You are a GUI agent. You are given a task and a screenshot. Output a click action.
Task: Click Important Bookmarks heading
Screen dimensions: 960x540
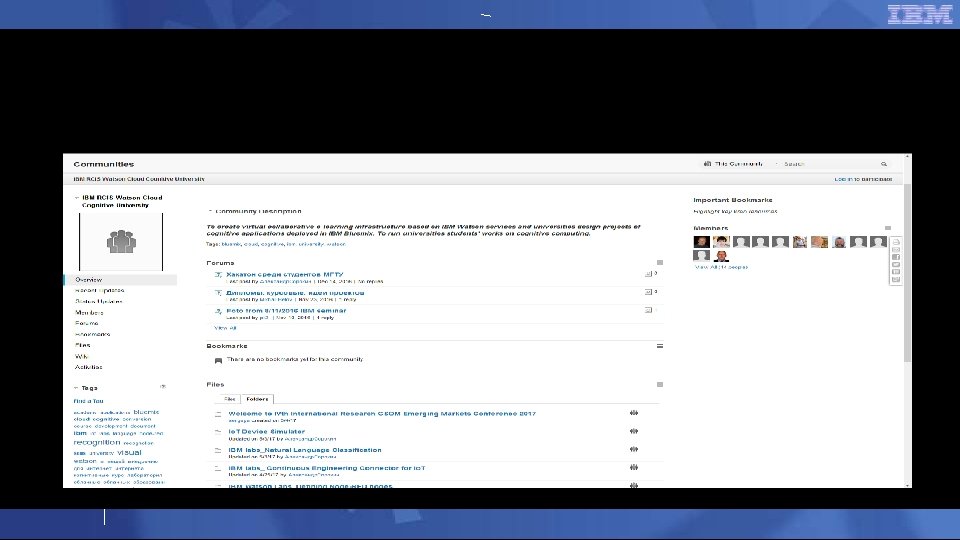733,200
